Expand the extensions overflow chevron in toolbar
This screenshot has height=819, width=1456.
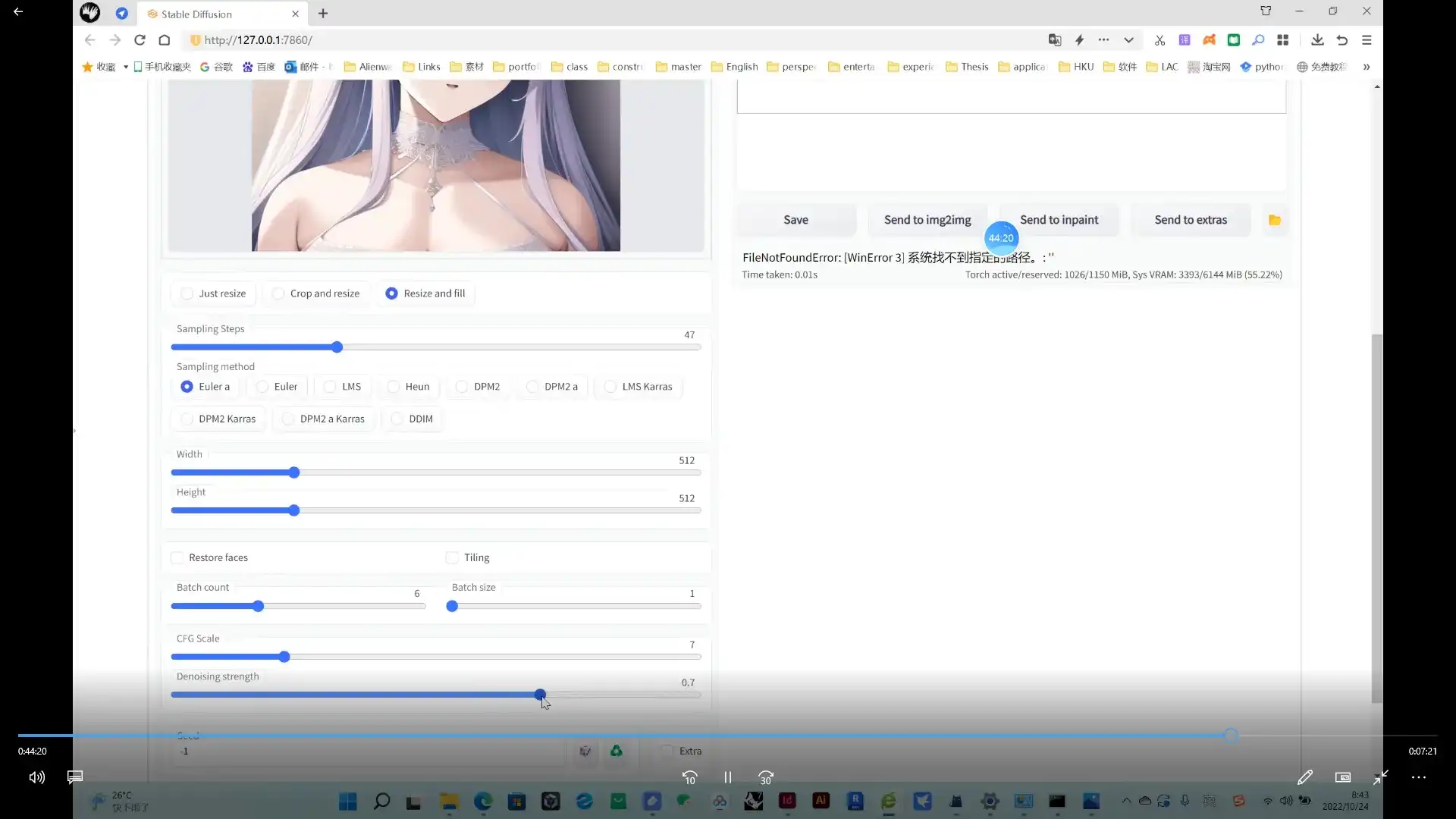(x=1129, y=40)
